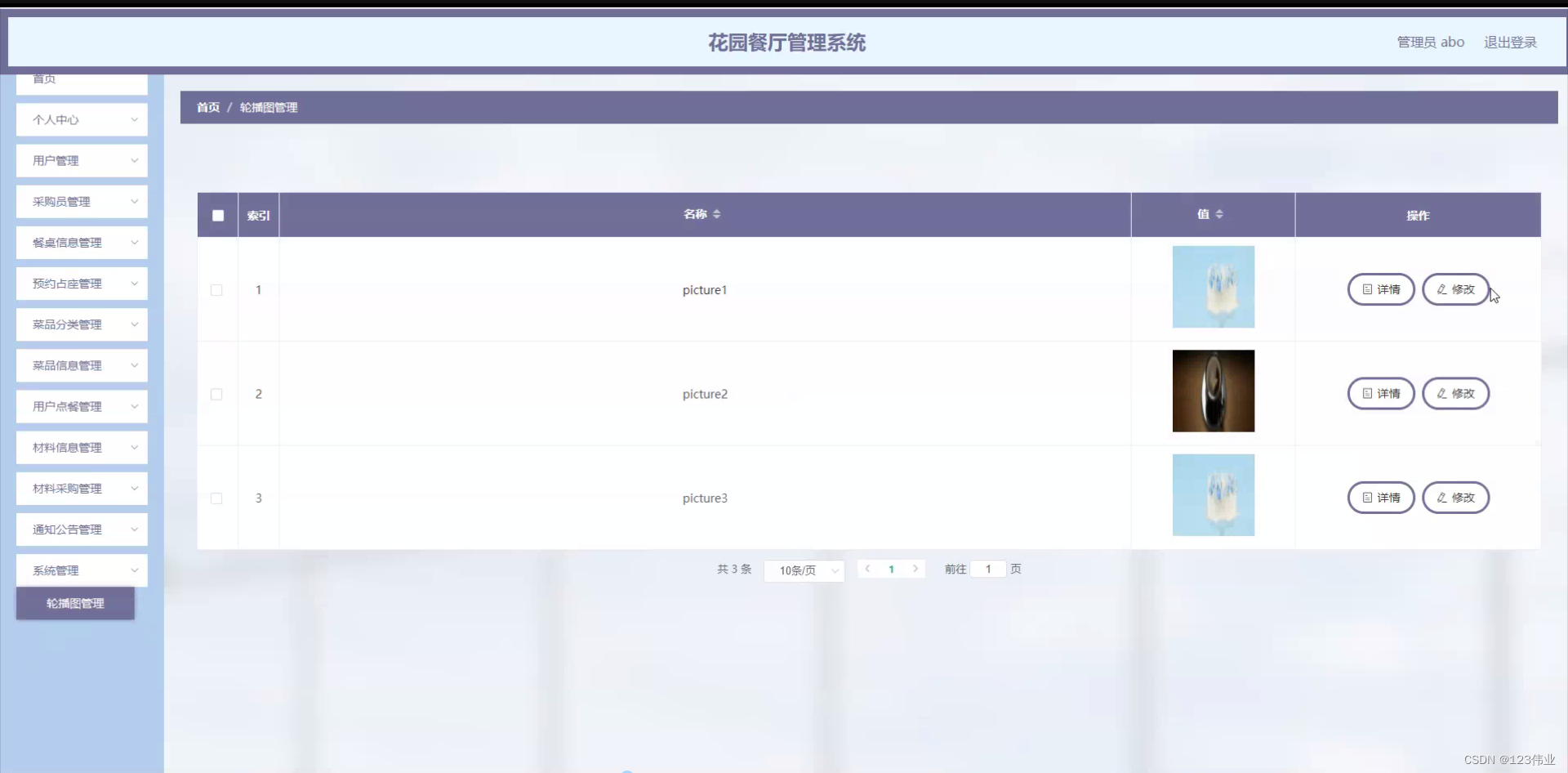Expand the 用户管理 sidebar menu
The width and height of the screenshot is (1568, 773).
point(81,160)
